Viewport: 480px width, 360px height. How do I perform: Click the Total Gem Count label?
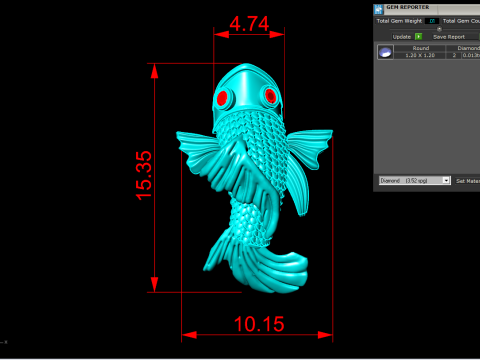[x=461, y=21]
